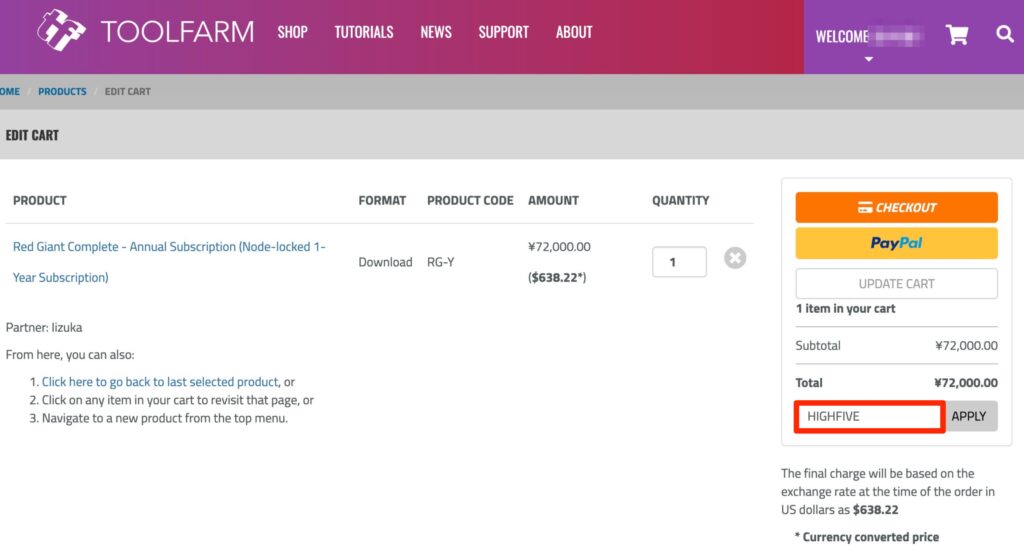Go to Home breadcrumb link
Screen dimensions: 1024x549
pyautogui.click(x=10, y=91)
